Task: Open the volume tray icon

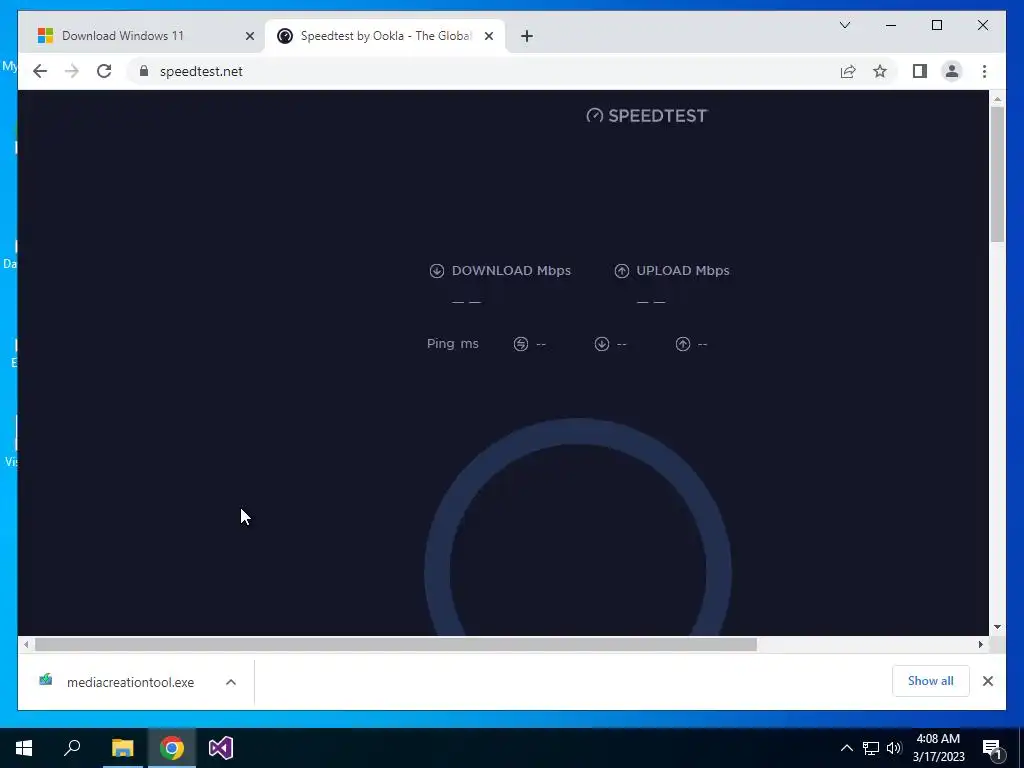Action: (x=894, y=748)
